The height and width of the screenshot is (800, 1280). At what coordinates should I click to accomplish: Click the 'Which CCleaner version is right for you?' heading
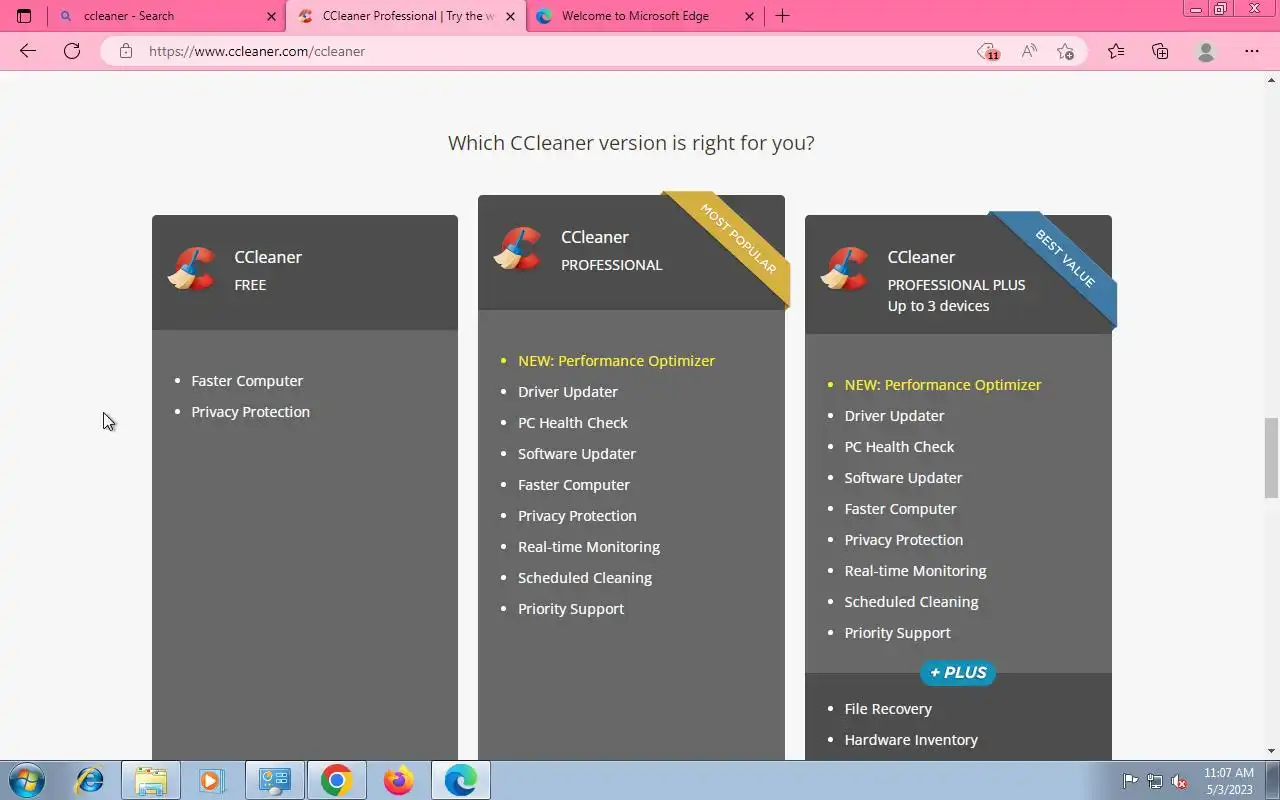pos(631,142)
